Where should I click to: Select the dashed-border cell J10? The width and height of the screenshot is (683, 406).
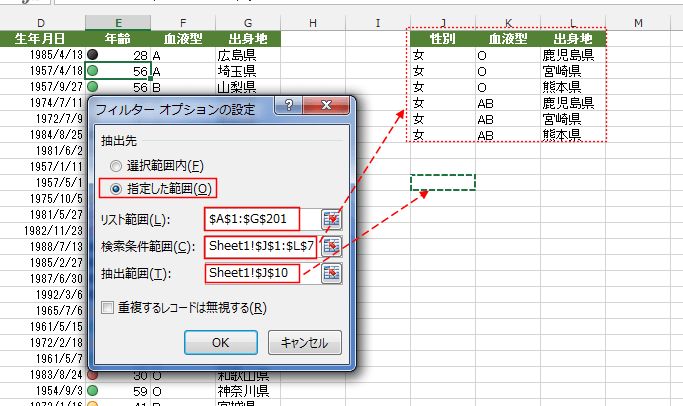point(443,183)
